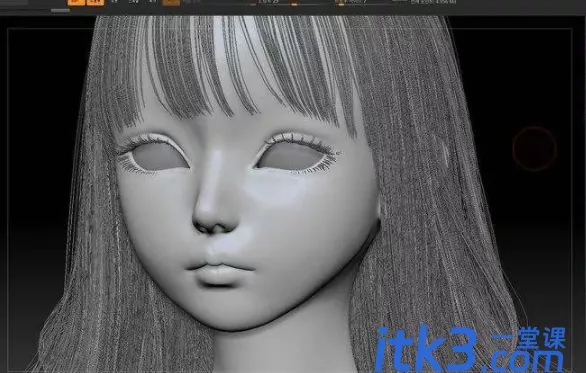
Task: Click the model's right empty eye socket
Action: pyautogui.click(x=291, y=156)
